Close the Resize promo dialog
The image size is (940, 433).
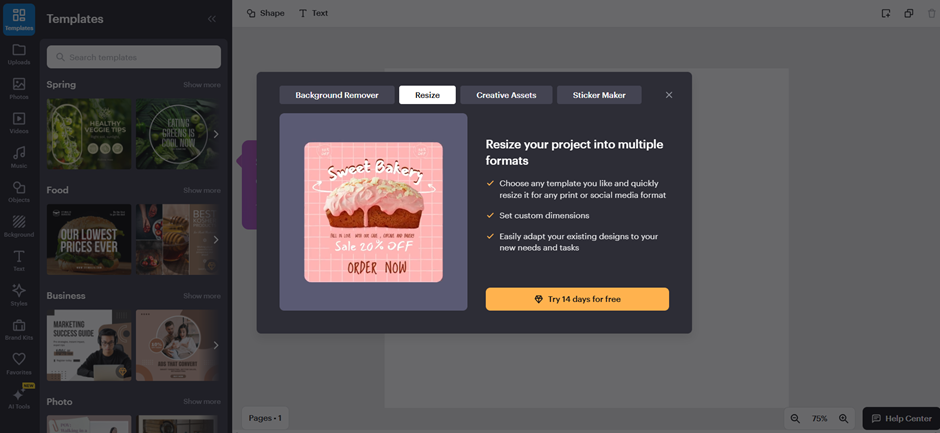pos(669,95)
